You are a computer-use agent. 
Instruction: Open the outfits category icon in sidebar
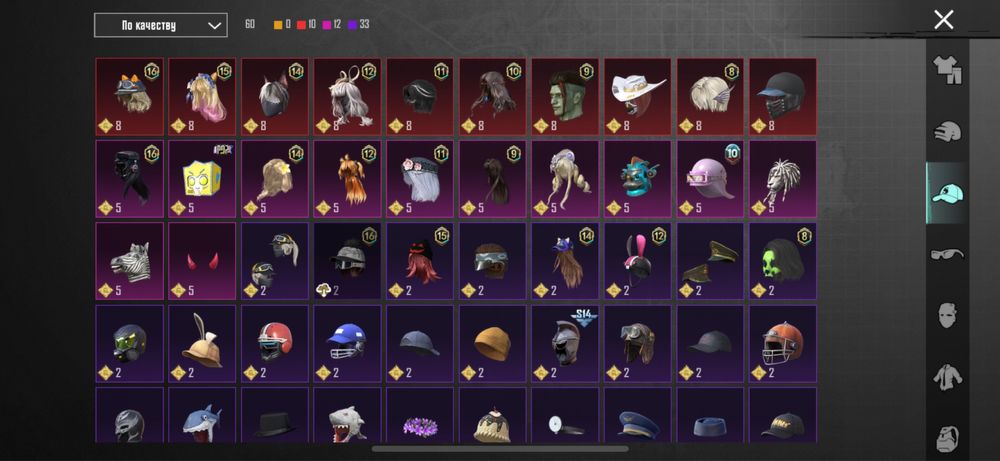(x=947, y=71)
